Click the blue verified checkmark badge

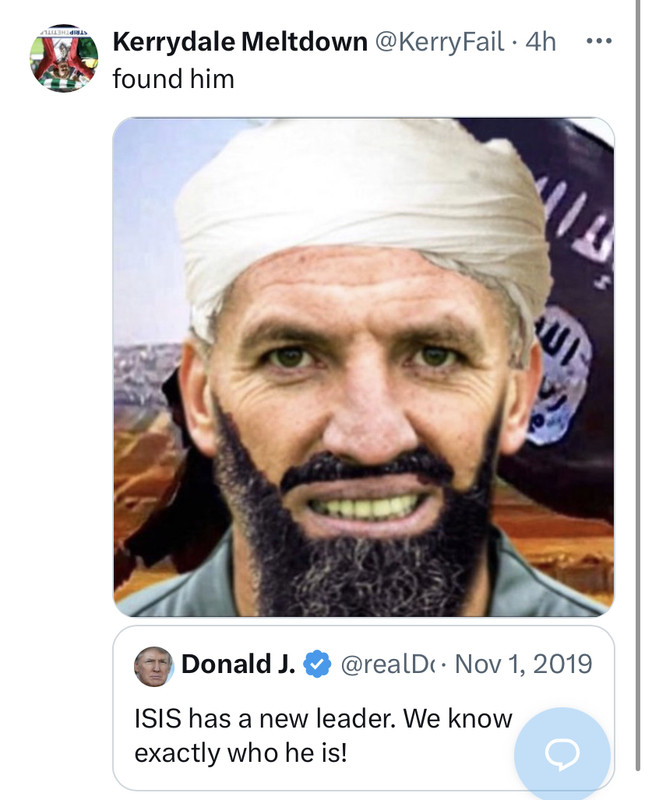tap(317, 664)
